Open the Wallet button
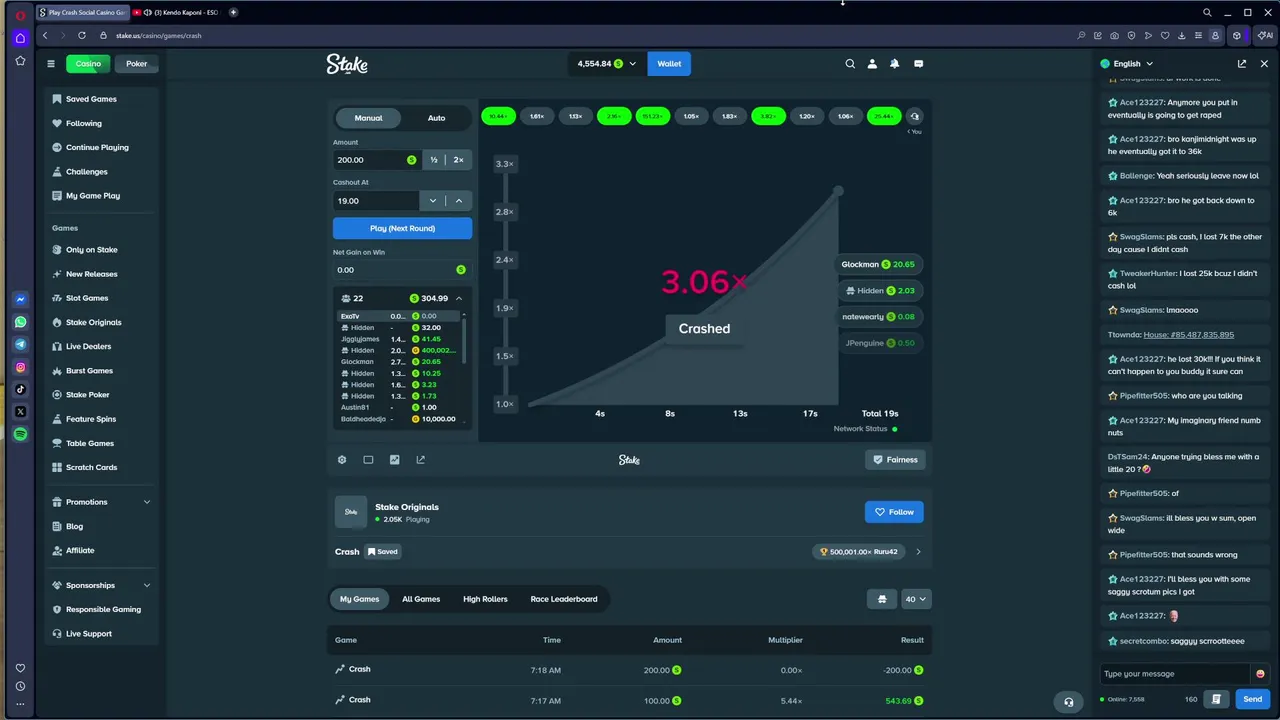The height and width of the screenshot is (720, 1280). (669, 64)
